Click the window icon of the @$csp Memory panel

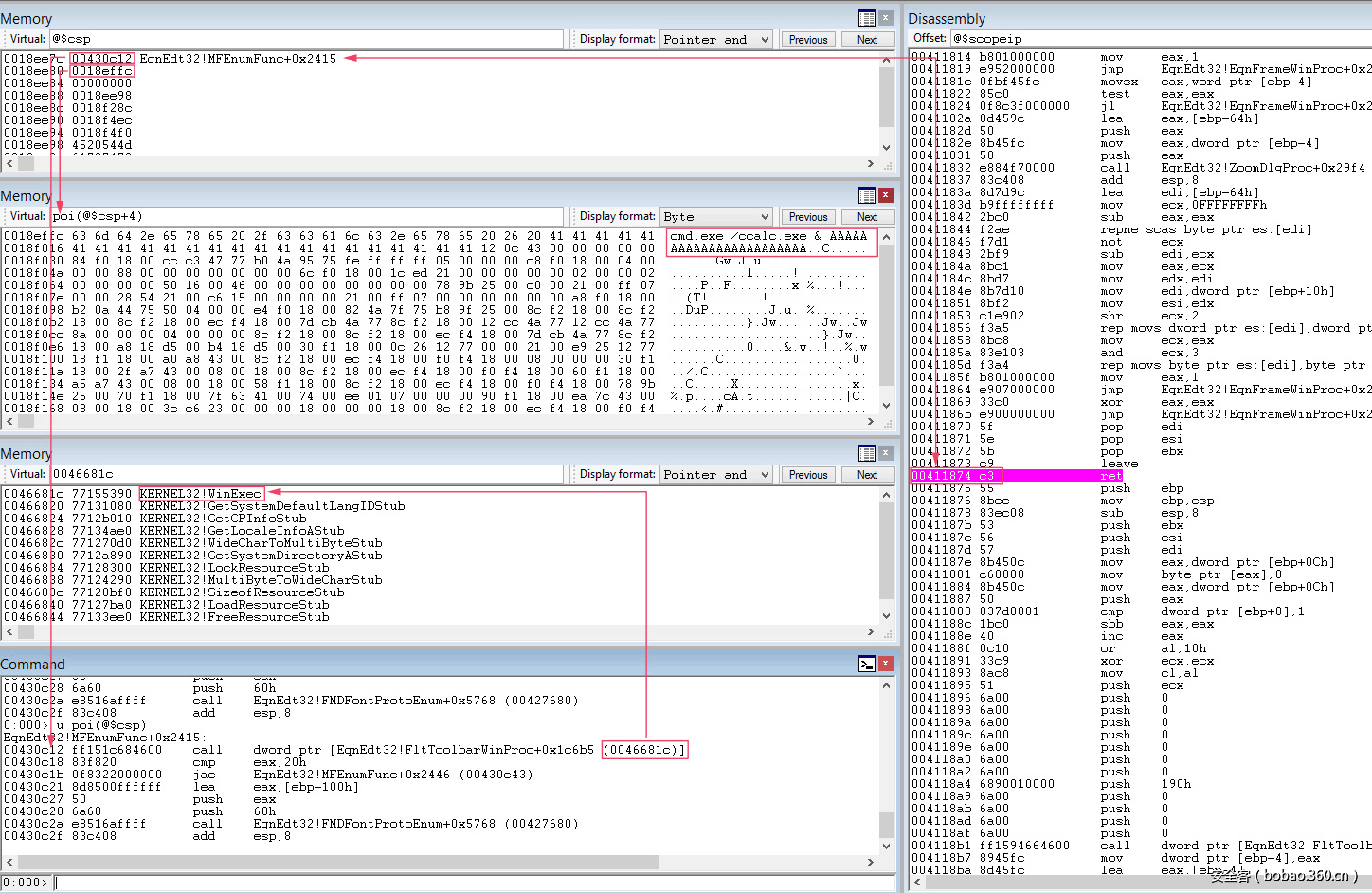point(866,18)
